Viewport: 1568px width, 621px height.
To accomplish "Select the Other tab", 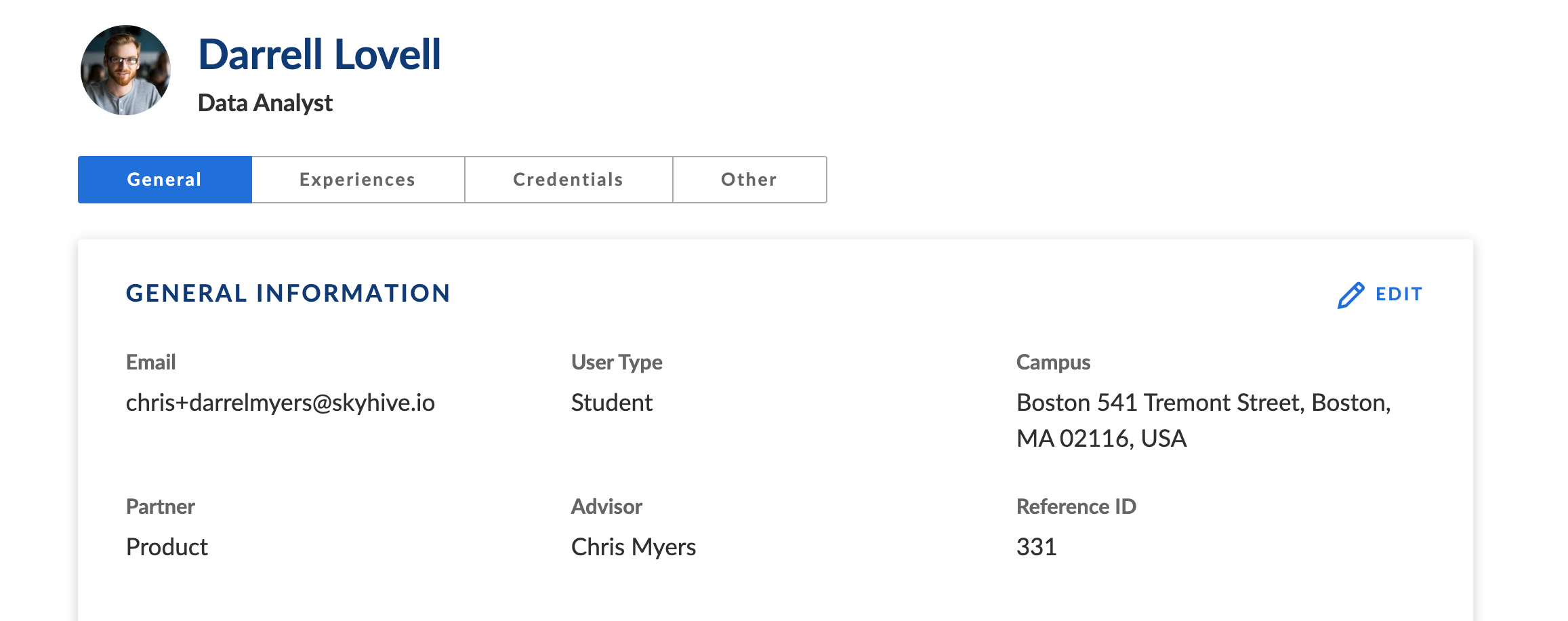I will click(749, 180).
